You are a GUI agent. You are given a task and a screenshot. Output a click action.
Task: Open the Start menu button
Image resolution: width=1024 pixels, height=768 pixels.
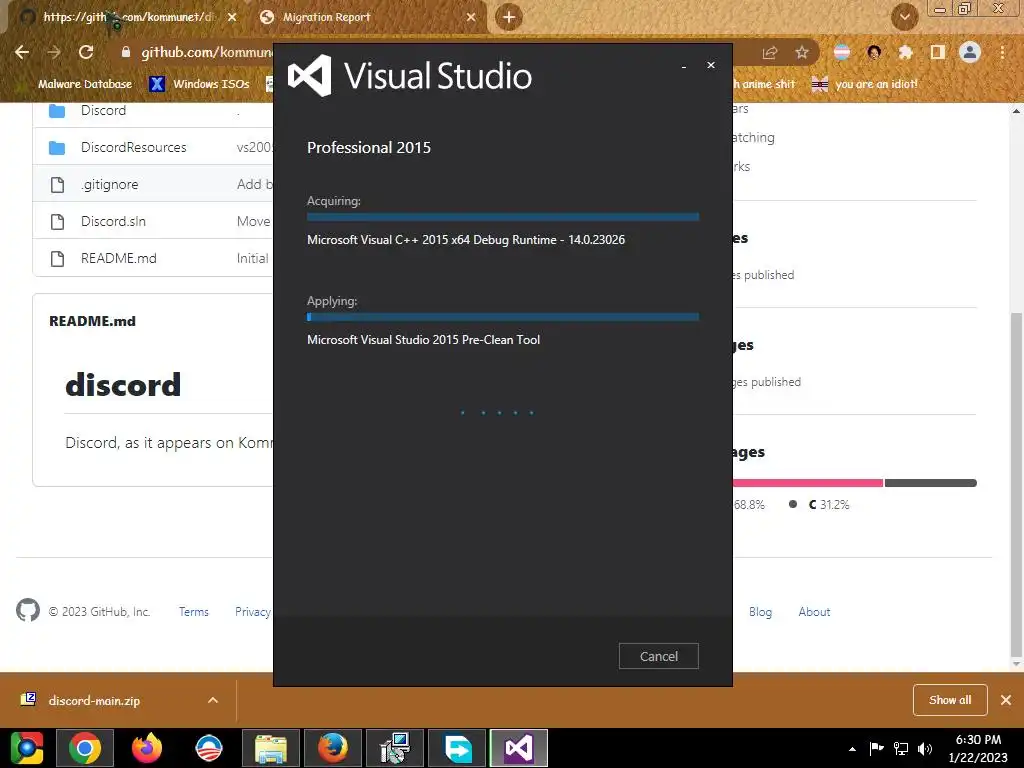tap(26, 748)
